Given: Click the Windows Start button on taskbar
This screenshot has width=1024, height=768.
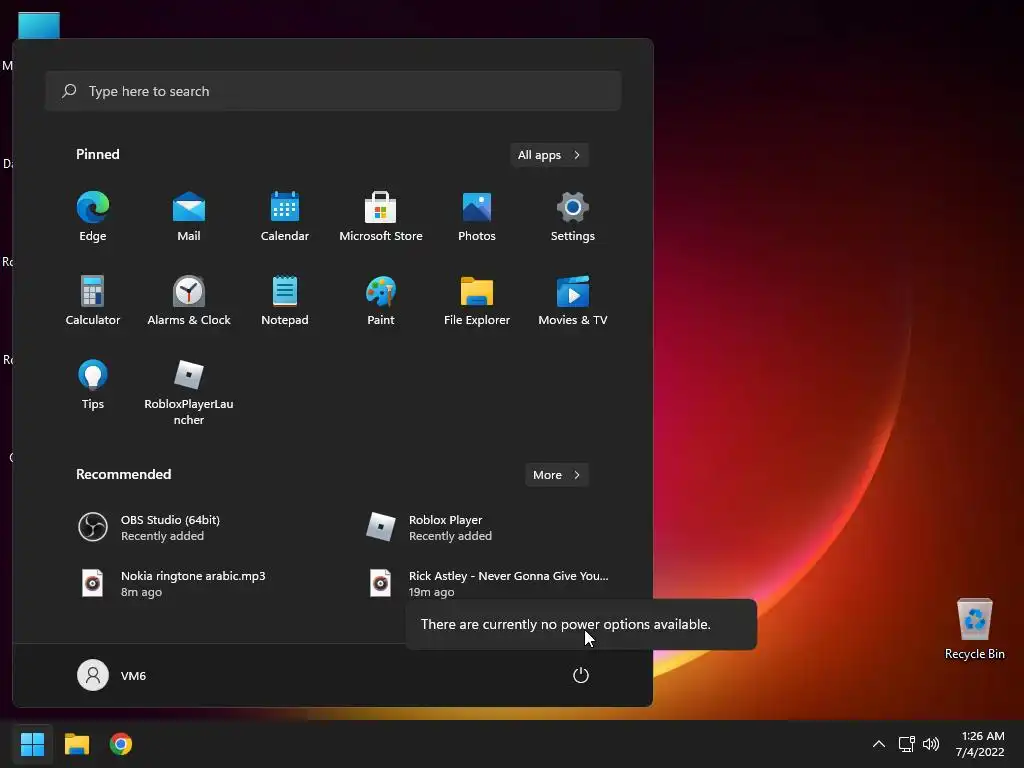Looking at the screenshot, I should (32, 744).
